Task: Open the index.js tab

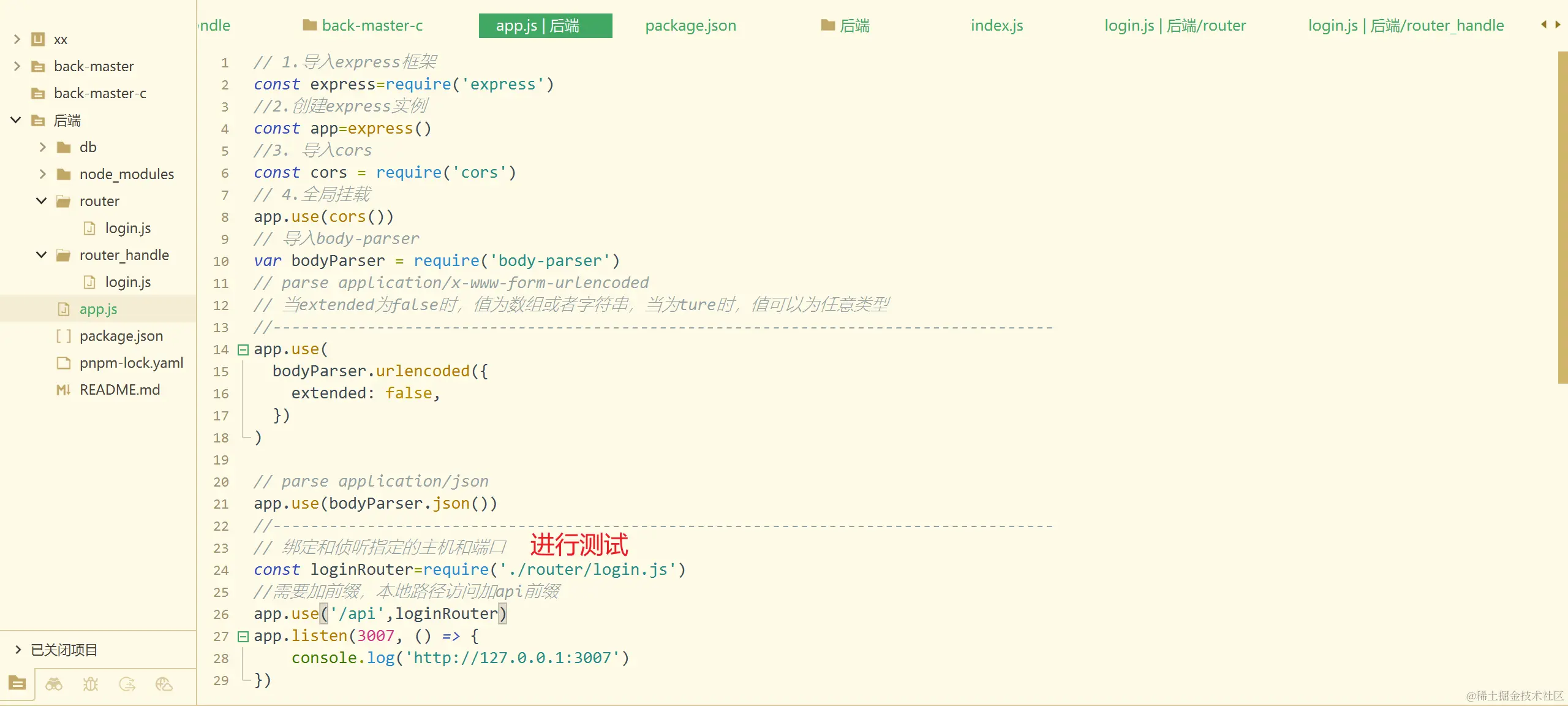Action: point(997,25)
